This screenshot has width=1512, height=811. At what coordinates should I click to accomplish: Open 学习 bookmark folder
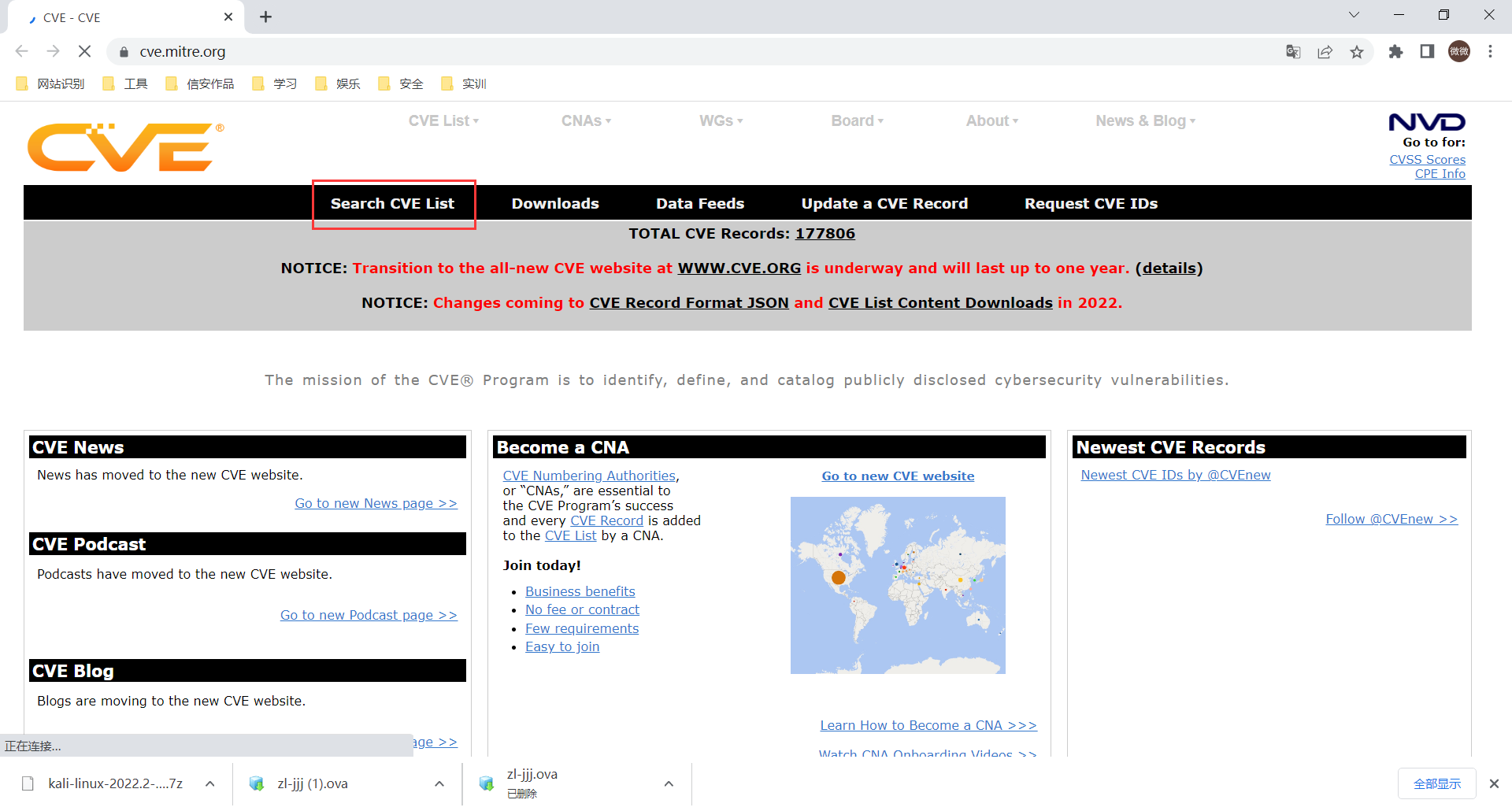pos(275,83)
